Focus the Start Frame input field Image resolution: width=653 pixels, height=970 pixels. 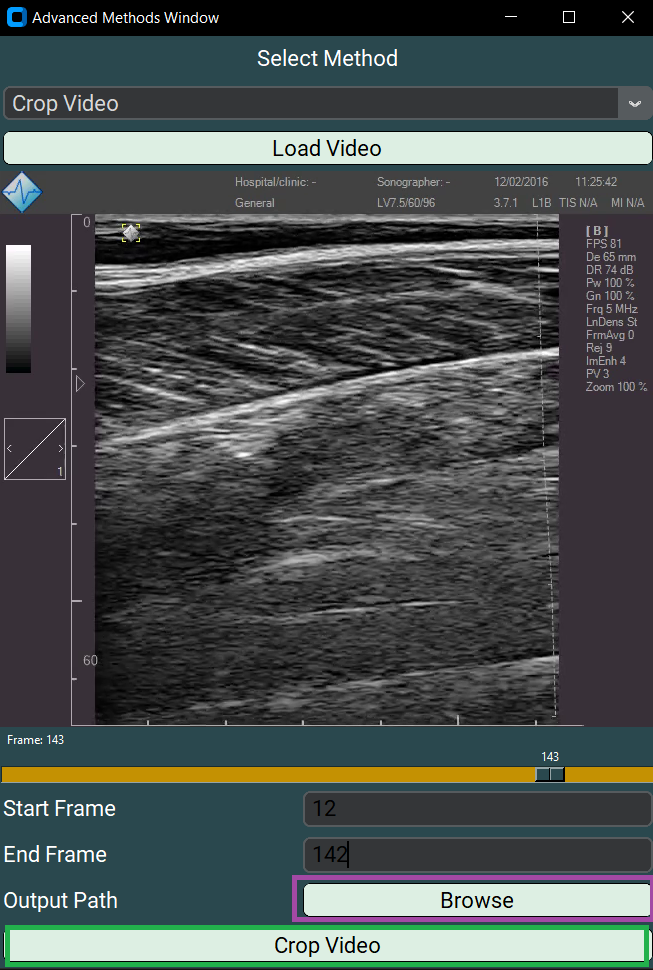tap(477, 809)
